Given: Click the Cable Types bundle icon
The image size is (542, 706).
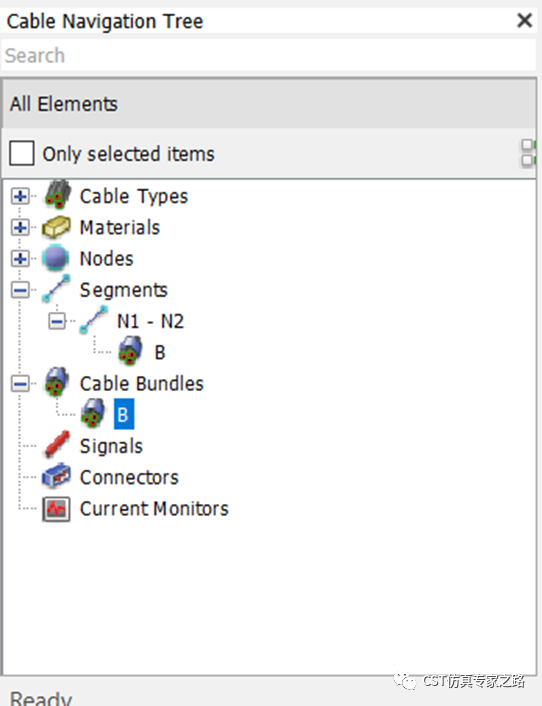Looking at the screenshot, I should [57, 195].
